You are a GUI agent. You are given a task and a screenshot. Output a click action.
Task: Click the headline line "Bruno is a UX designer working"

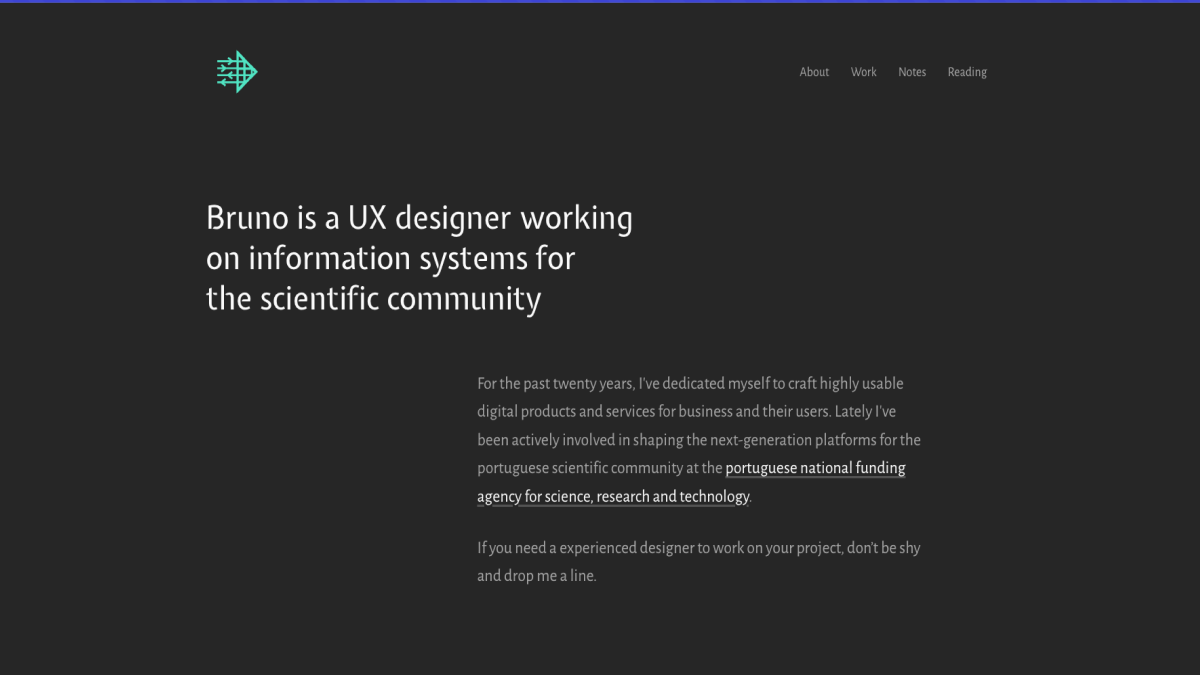419,218
